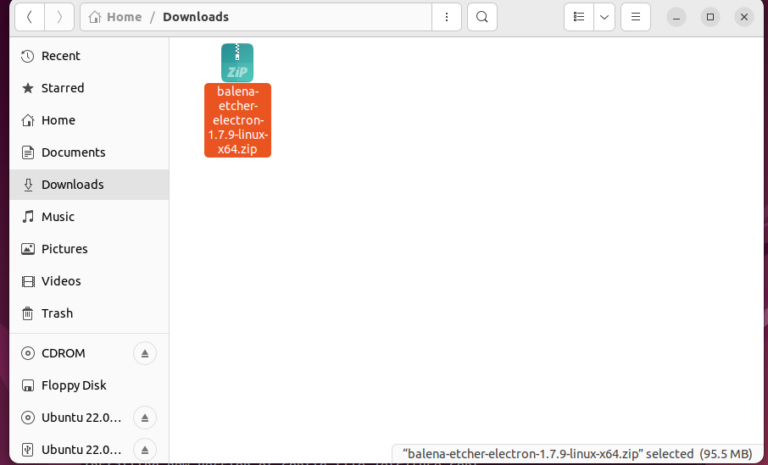
Task: Select the balena-etcher zip file icon
Action: 237,63
